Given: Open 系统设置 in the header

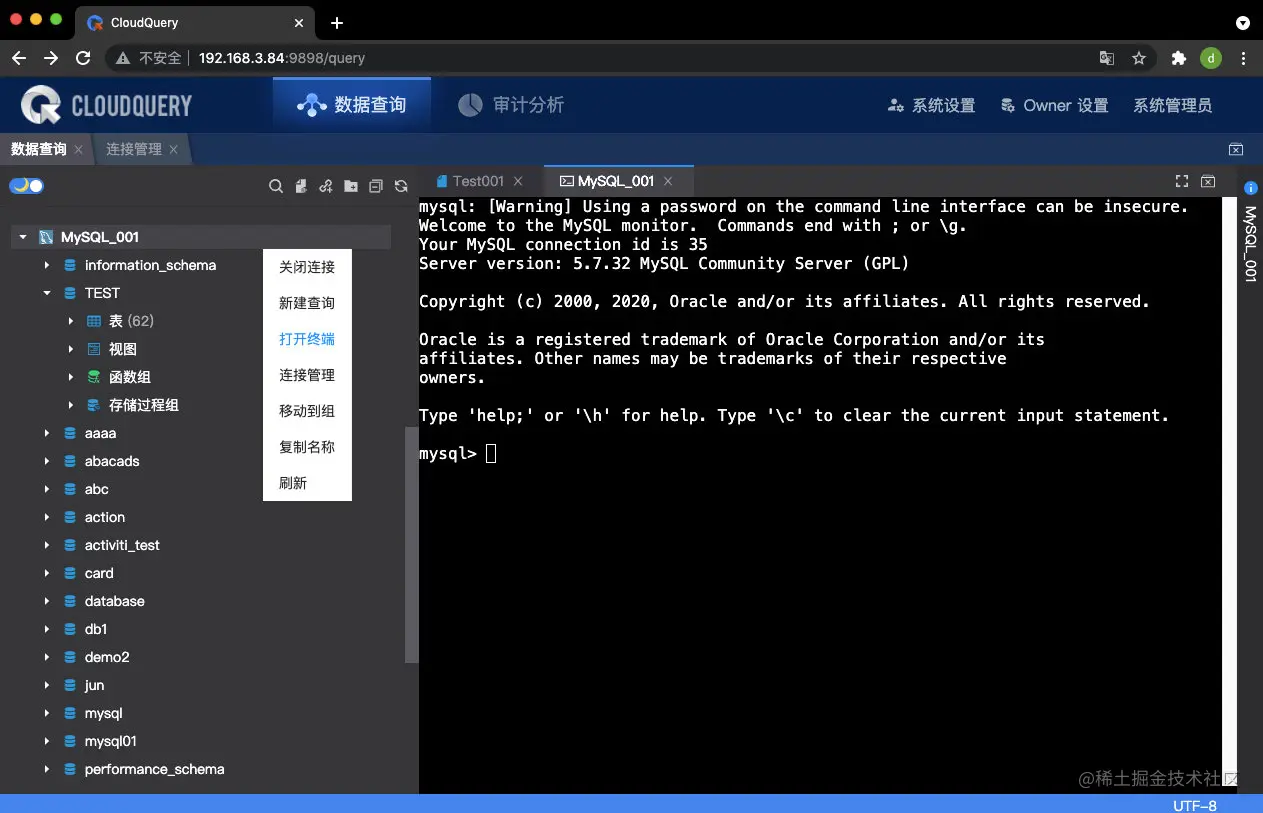Looking at the screenshot, I should 931,105.
